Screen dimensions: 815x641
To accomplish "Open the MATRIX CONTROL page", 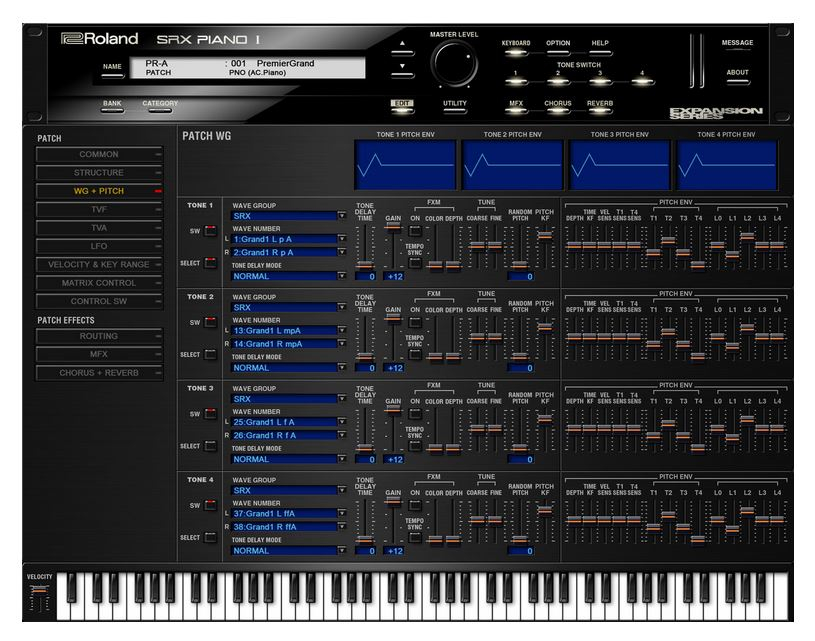I will tap(99, 283).
